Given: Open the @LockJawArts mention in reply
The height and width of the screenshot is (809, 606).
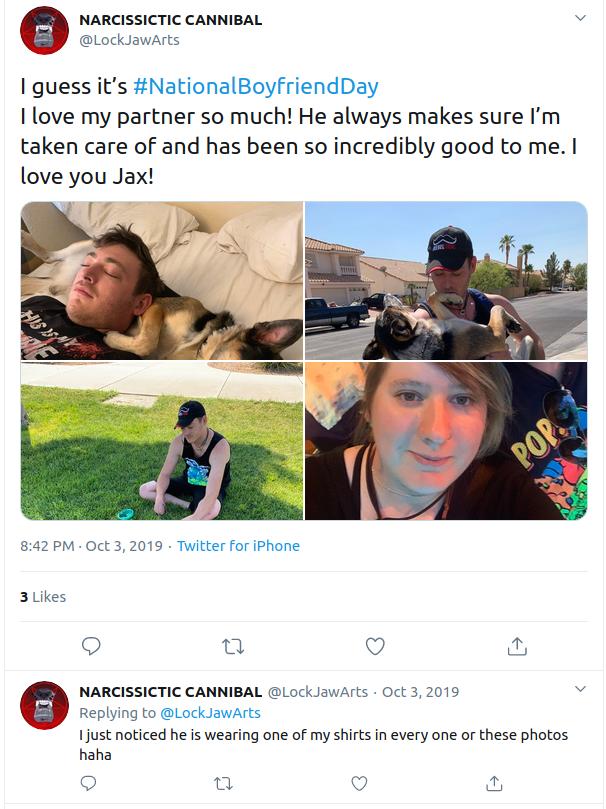Looking at the screenshot, I should coord(210,713).
